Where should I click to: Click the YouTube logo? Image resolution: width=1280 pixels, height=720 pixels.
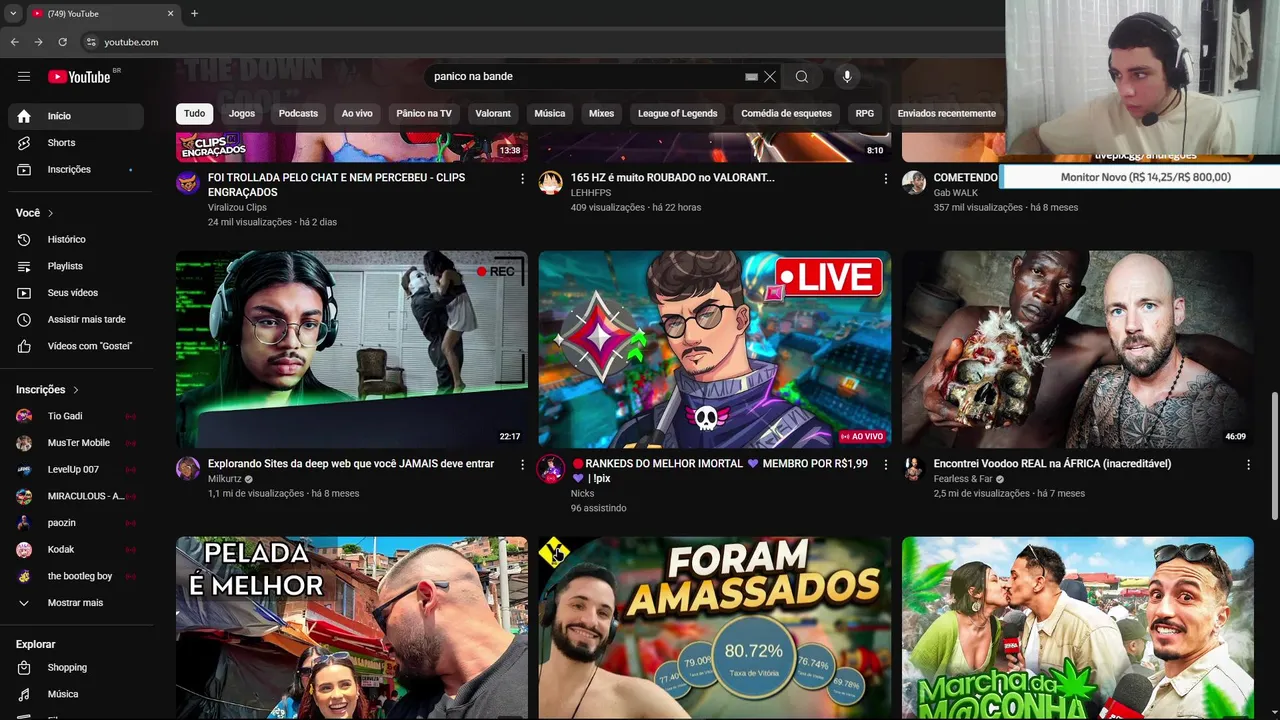pyautogui.click(x=79, y=77)
